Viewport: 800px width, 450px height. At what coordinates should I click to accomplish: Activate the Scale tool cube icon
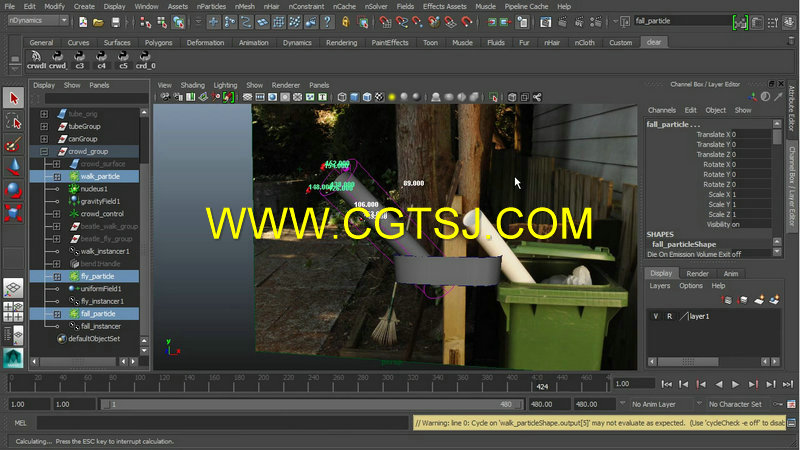pyautogui.click(x=13, y=212)
